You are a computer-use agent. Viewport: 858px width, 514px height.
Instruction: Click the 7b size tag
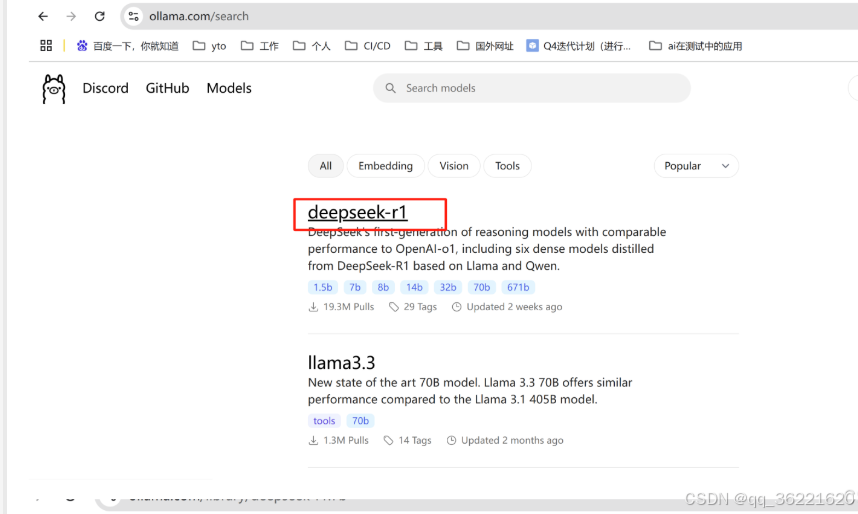click(x=355, y=287)
